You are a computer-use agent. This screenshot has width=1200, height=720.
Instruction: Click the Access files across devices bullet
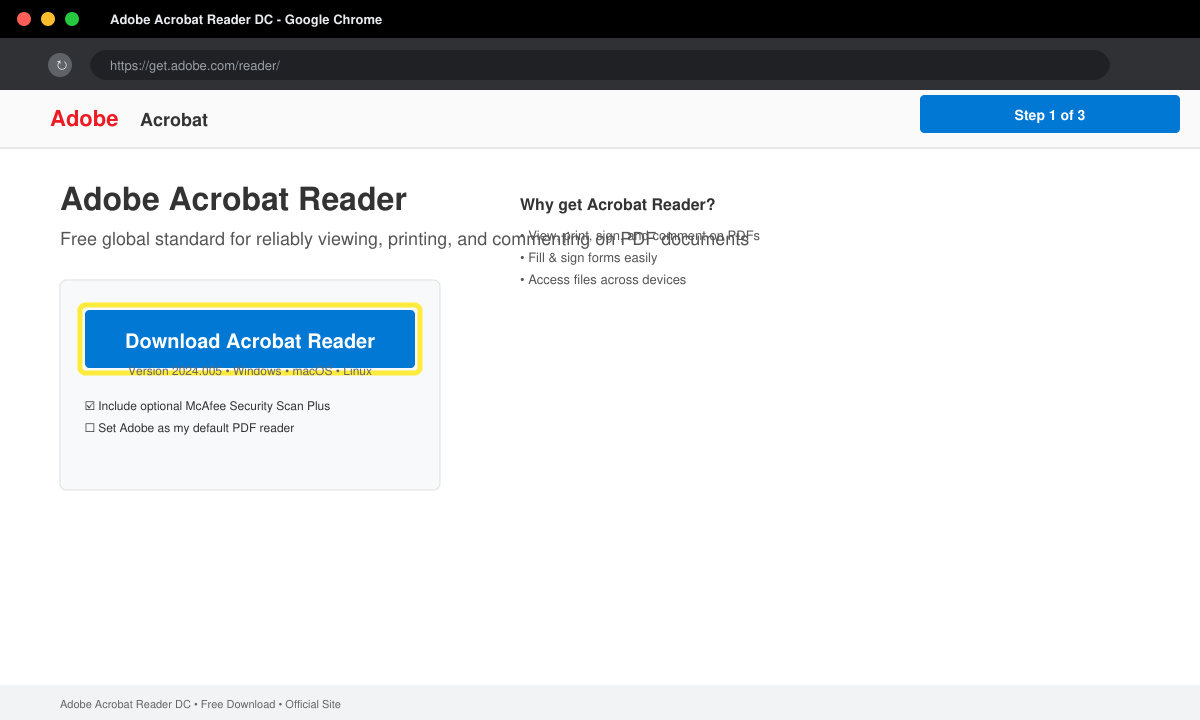[x=603, y=280]
